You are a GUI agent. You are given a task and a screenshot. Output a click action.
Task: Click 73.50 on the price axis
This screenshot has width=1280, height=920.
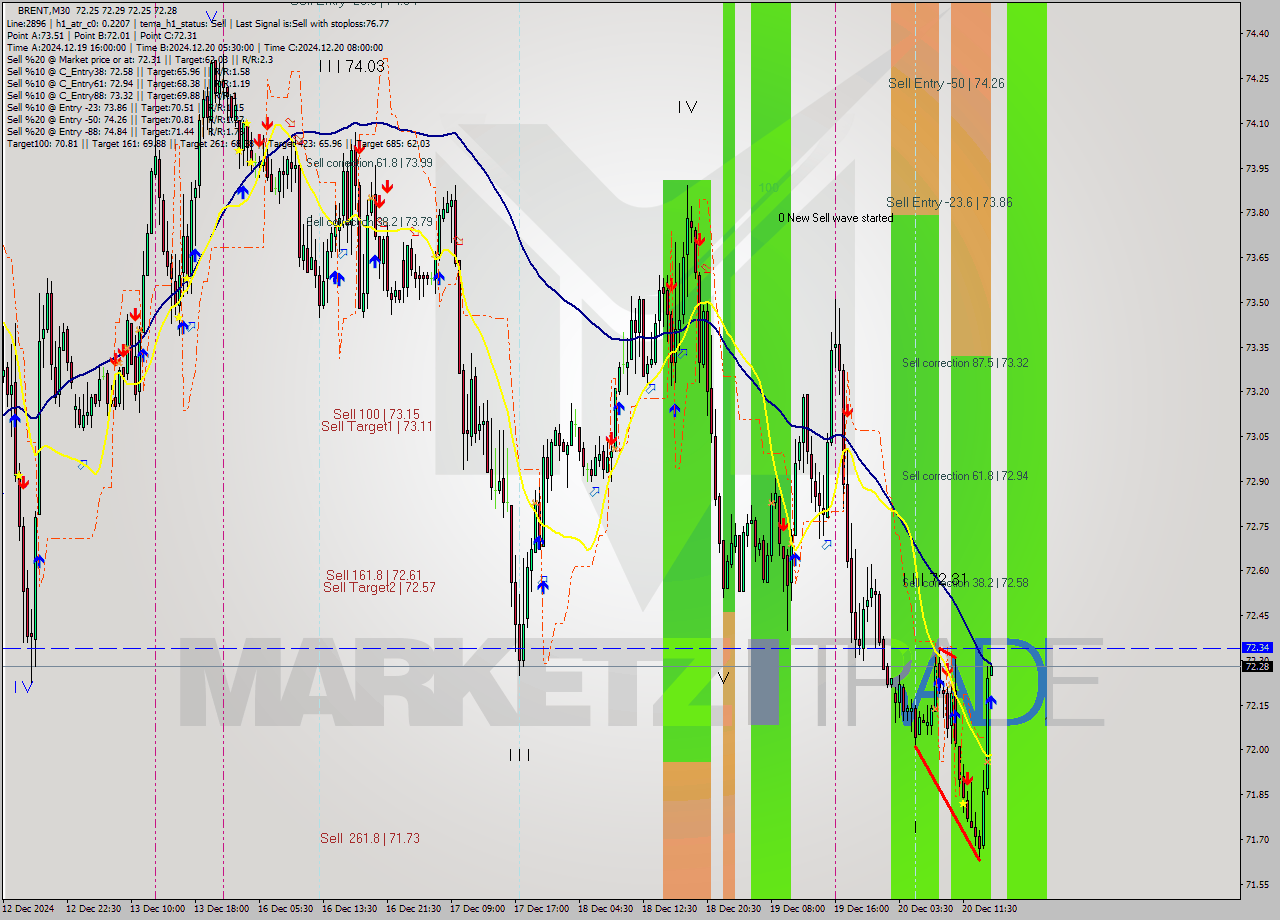coord(1257,302)
